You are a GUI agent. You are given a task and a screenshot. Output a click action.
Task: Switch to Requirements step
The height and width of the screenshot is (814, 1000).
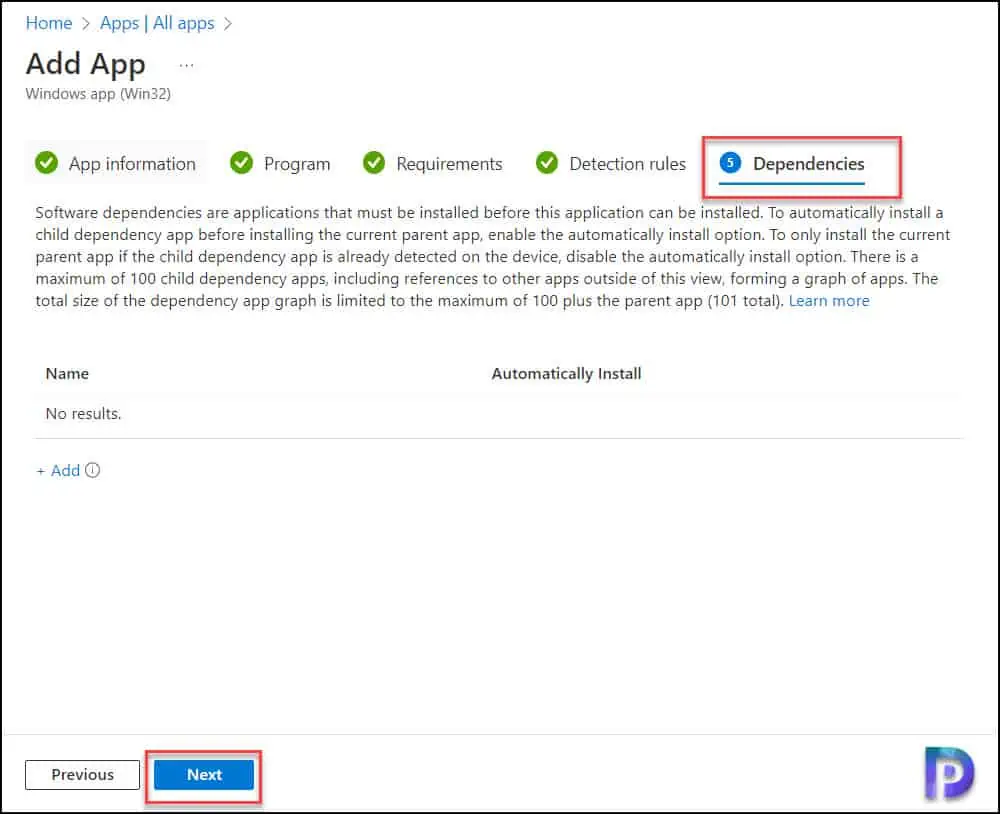point(433,163)
